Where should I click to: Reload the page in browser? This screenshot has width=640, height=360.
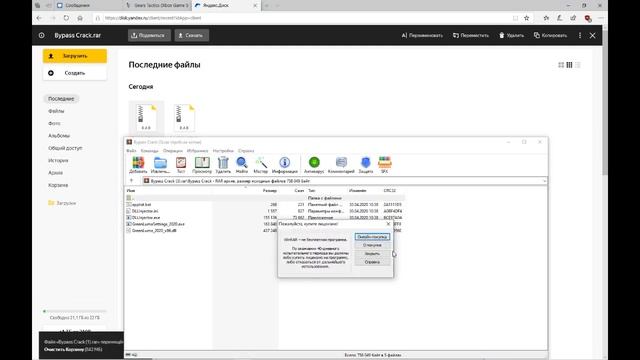click(x=66, y=18)
